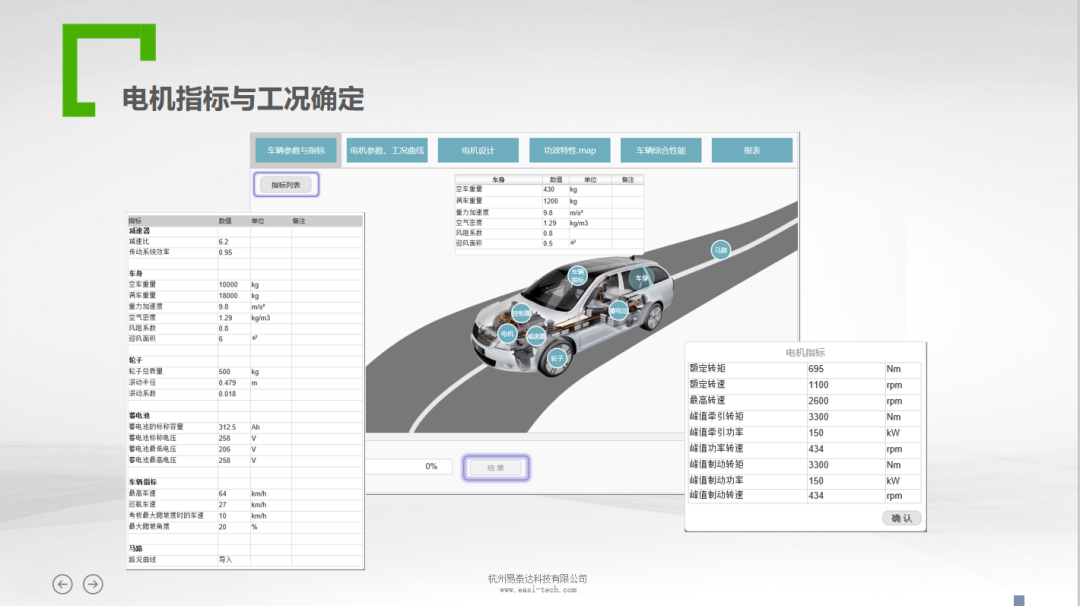
Task: Click the 0% progress bar
Action: tap(408, 466)
